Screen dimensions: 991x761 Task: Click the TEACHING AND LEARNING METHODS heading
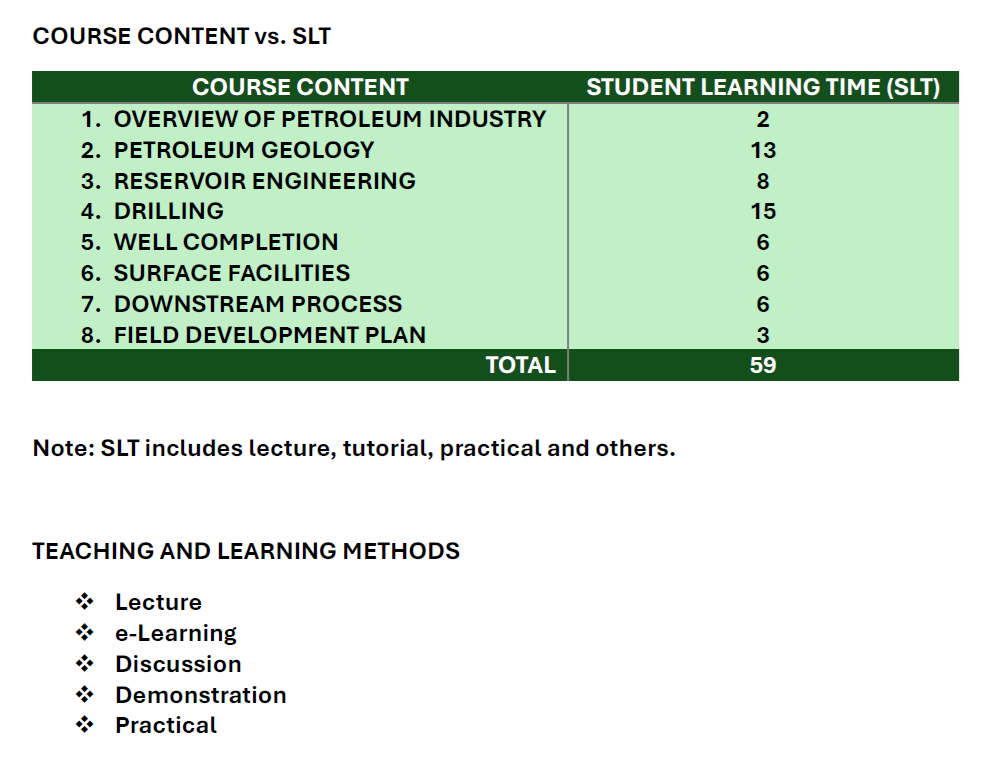(246, 551)
